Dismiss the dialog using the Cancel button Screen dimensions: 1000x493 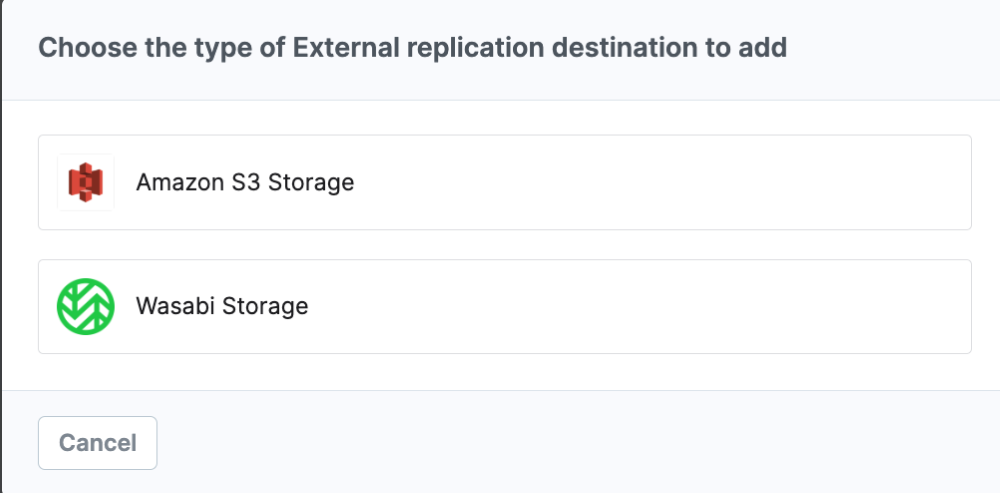pos(98,443)
